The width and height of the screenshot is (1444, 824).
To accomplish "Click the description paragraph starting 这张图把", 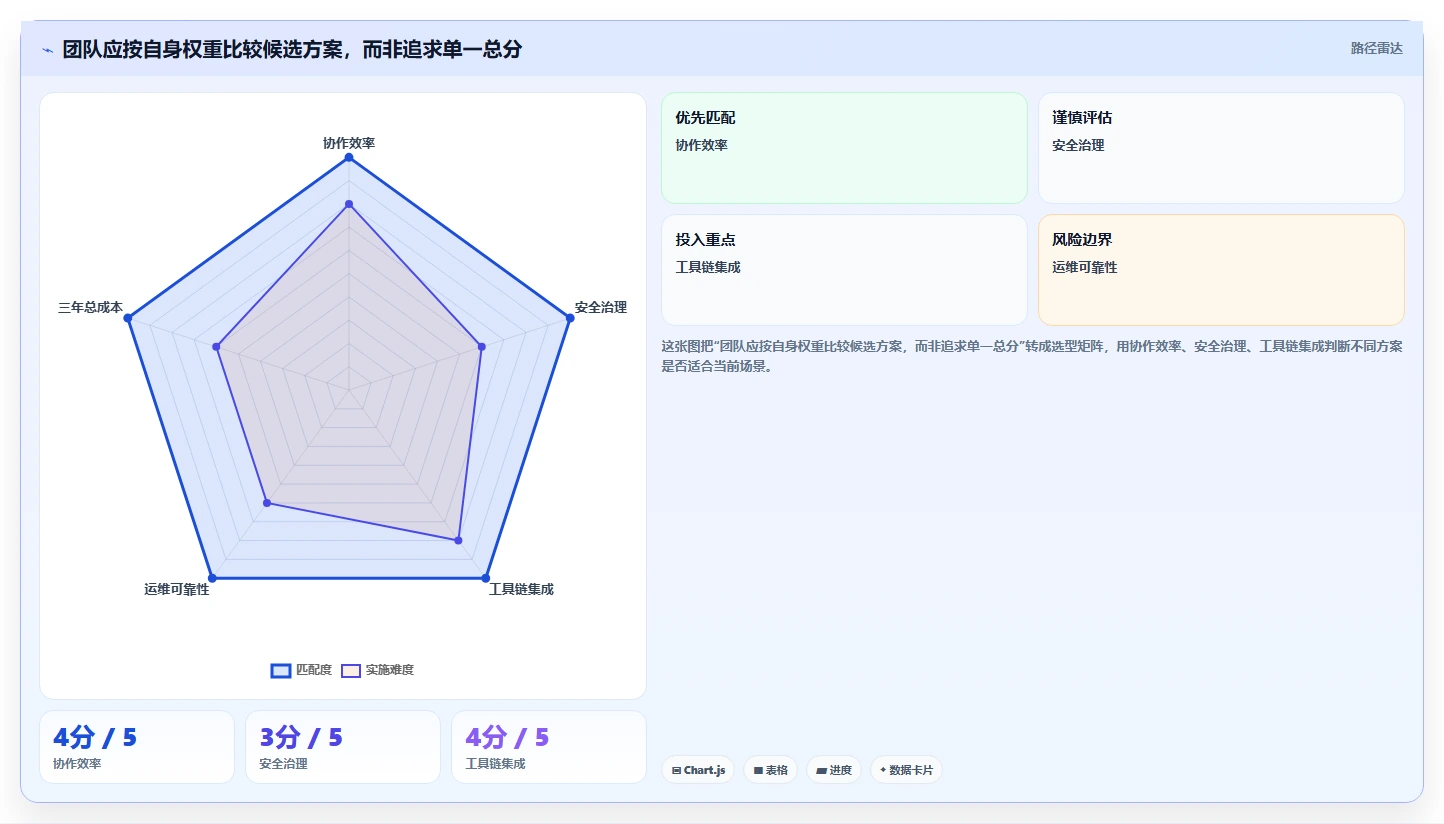I will coord(1032,356).
